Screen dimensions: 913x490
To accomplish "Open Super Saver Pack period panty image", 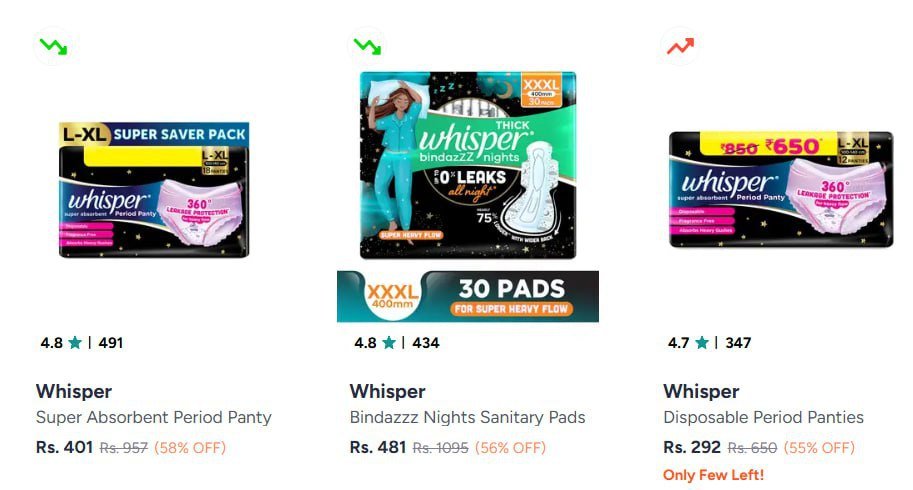I will [x=154, y=190].
